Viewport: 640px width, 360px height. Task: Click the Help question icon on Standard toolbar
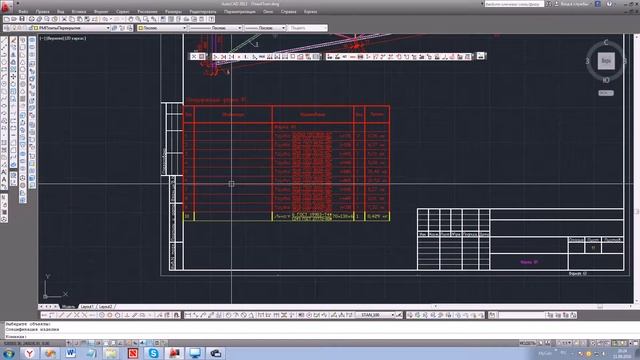211,19
